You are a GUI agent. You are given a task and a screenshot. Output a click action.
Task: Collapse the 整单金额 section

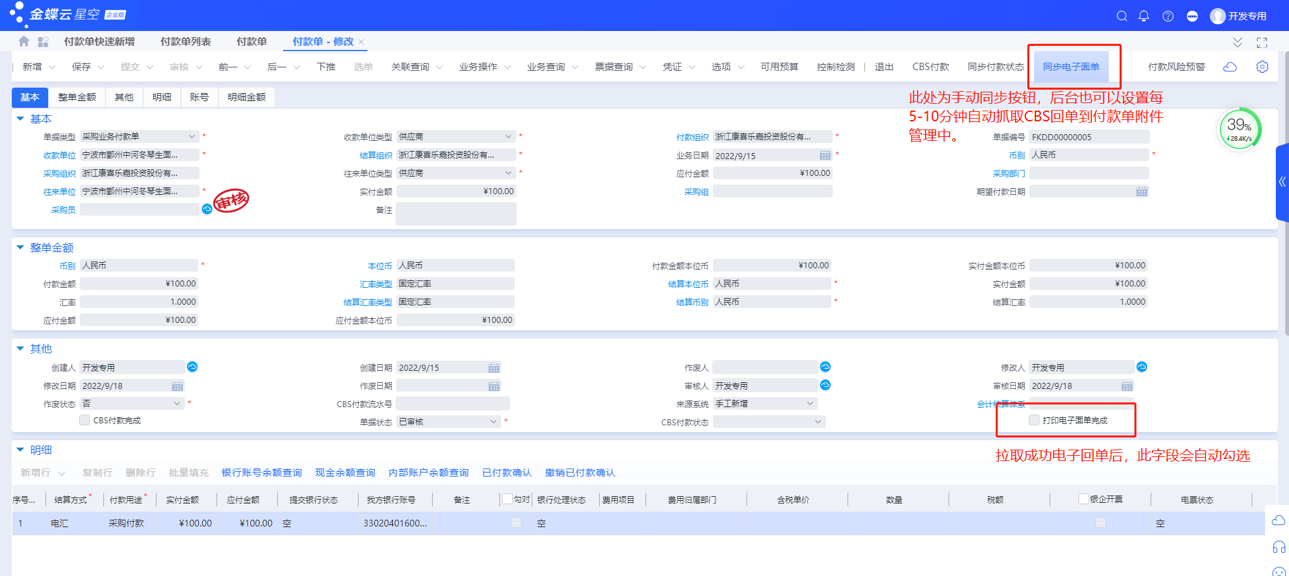[20, 248]
